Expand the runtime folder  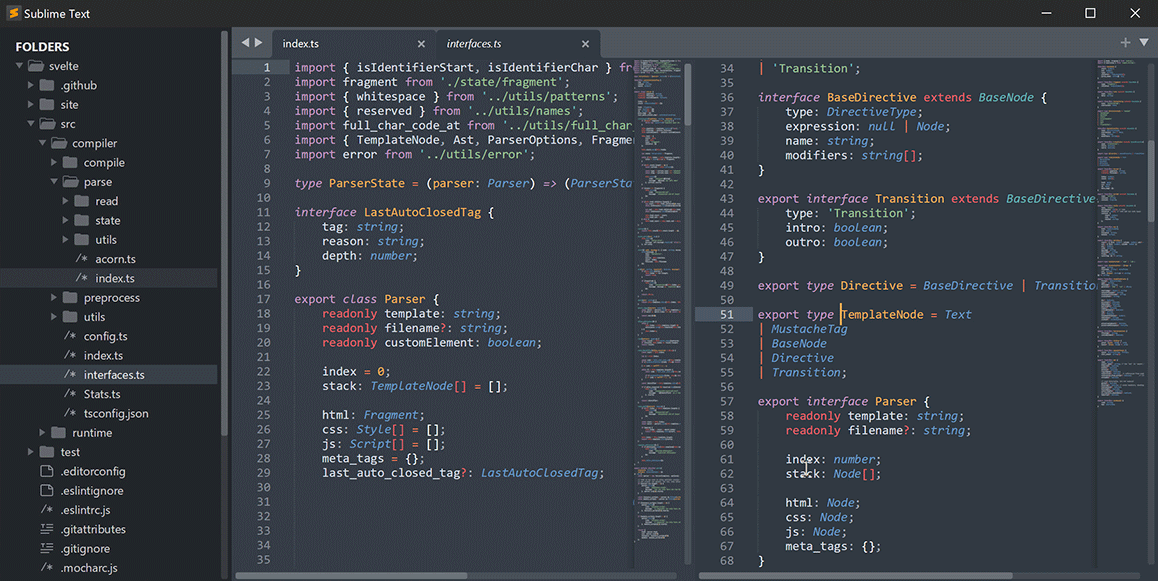click(43, 433)
